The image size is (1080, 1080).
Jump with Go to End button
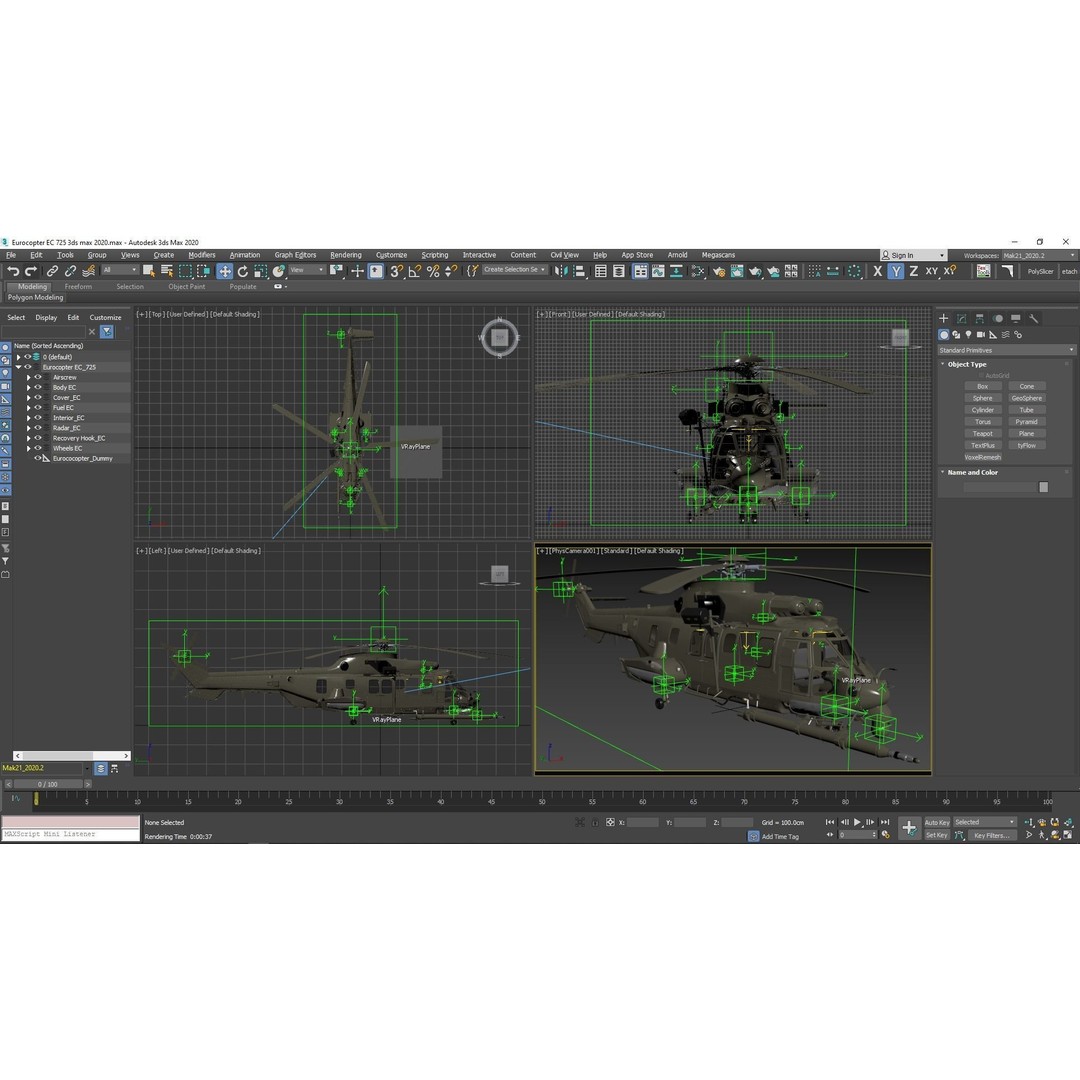[x=885, y=822]
